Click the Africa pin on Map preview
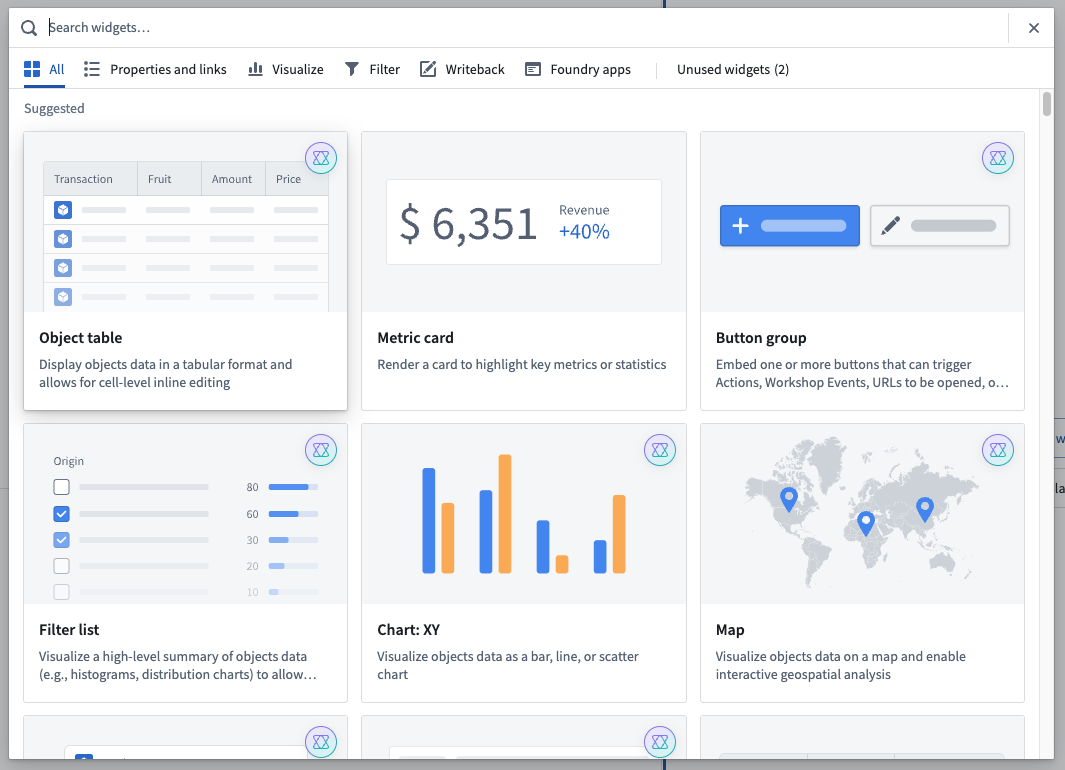1065x770 pixels. pos(865,524)
